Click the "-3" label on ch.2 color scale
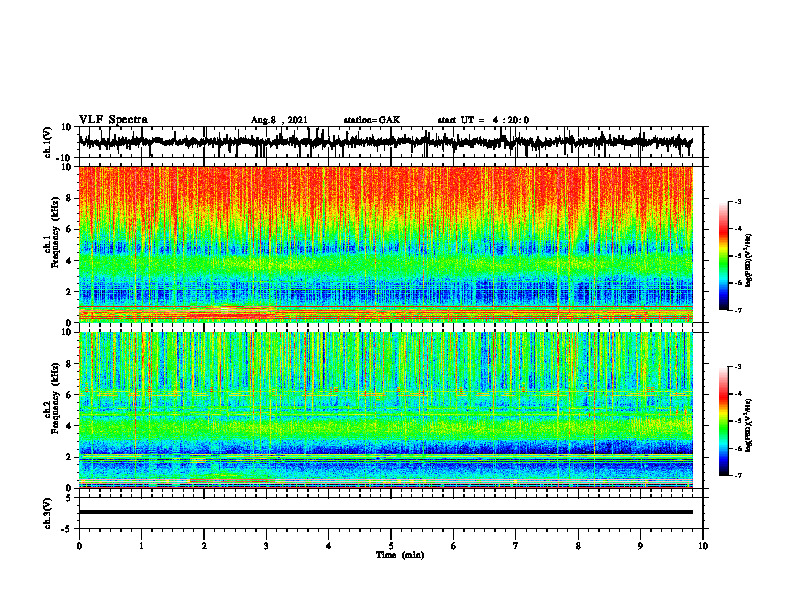Image resolution: width=792 pixels, height=612 pixels. pos(737,367)
